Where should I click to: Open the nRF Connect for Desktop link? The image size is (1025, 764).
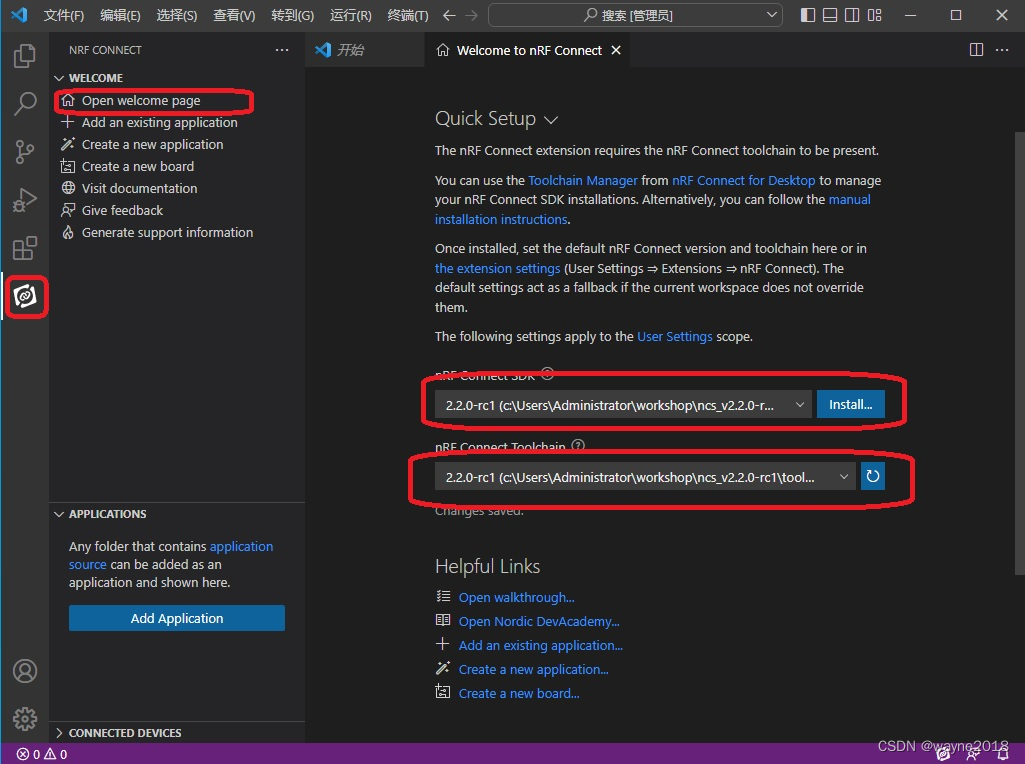(743, 180)
